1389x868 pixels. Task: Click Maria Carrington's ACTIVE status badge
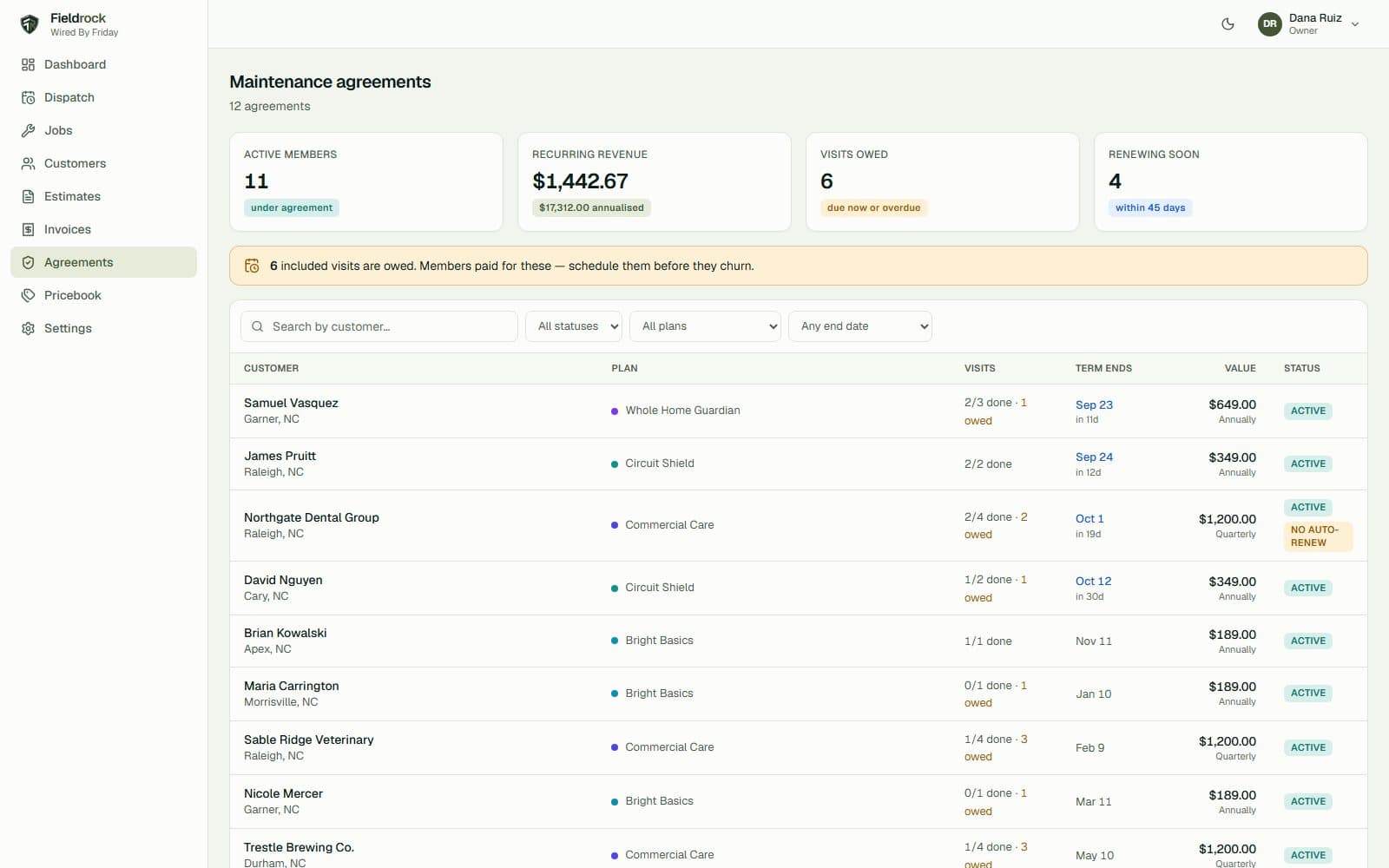[x=1308, y=693]
